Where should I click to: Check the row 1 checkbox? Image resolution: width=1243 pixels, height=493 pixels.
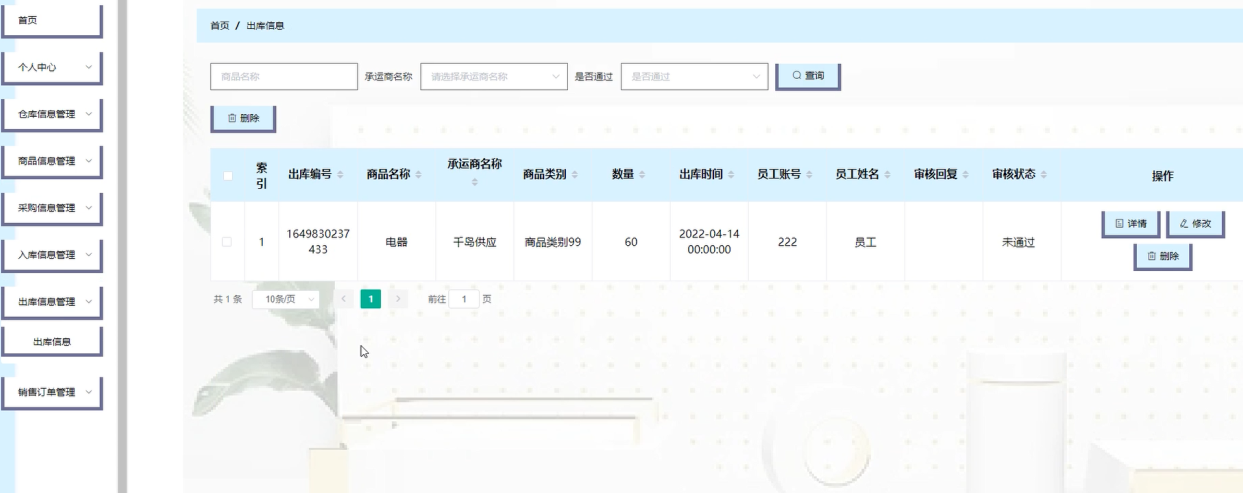[227, 241]
